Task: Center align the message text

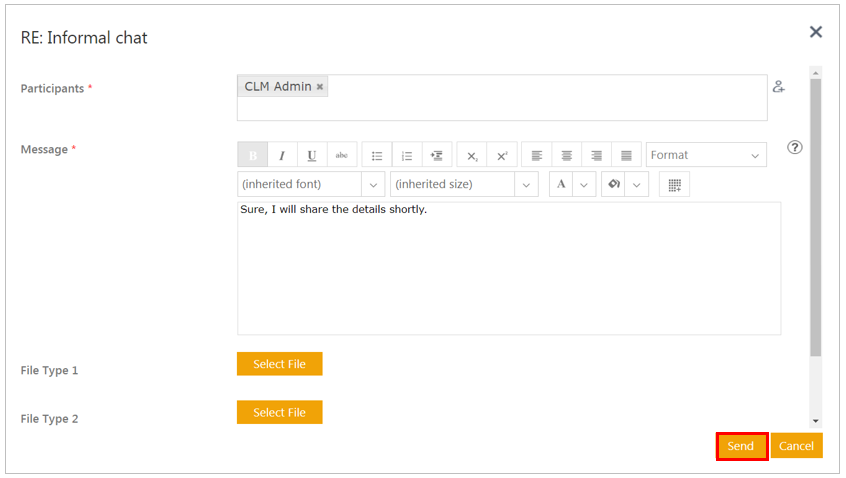Action: coord(567,155)
